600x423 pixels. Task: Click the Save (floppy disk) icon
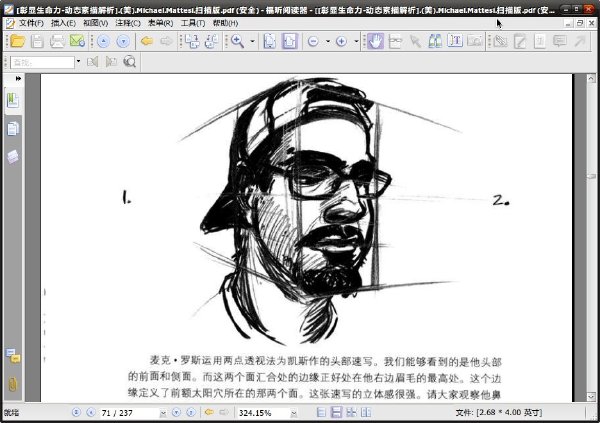tap(37, 41)
